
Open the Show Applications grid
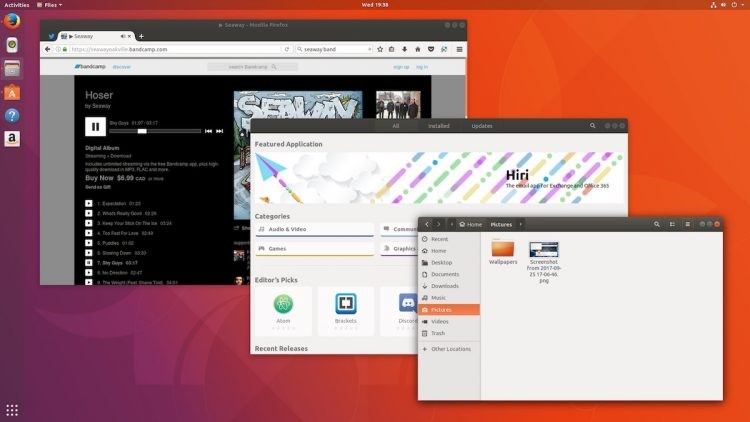tap(12, 409)
